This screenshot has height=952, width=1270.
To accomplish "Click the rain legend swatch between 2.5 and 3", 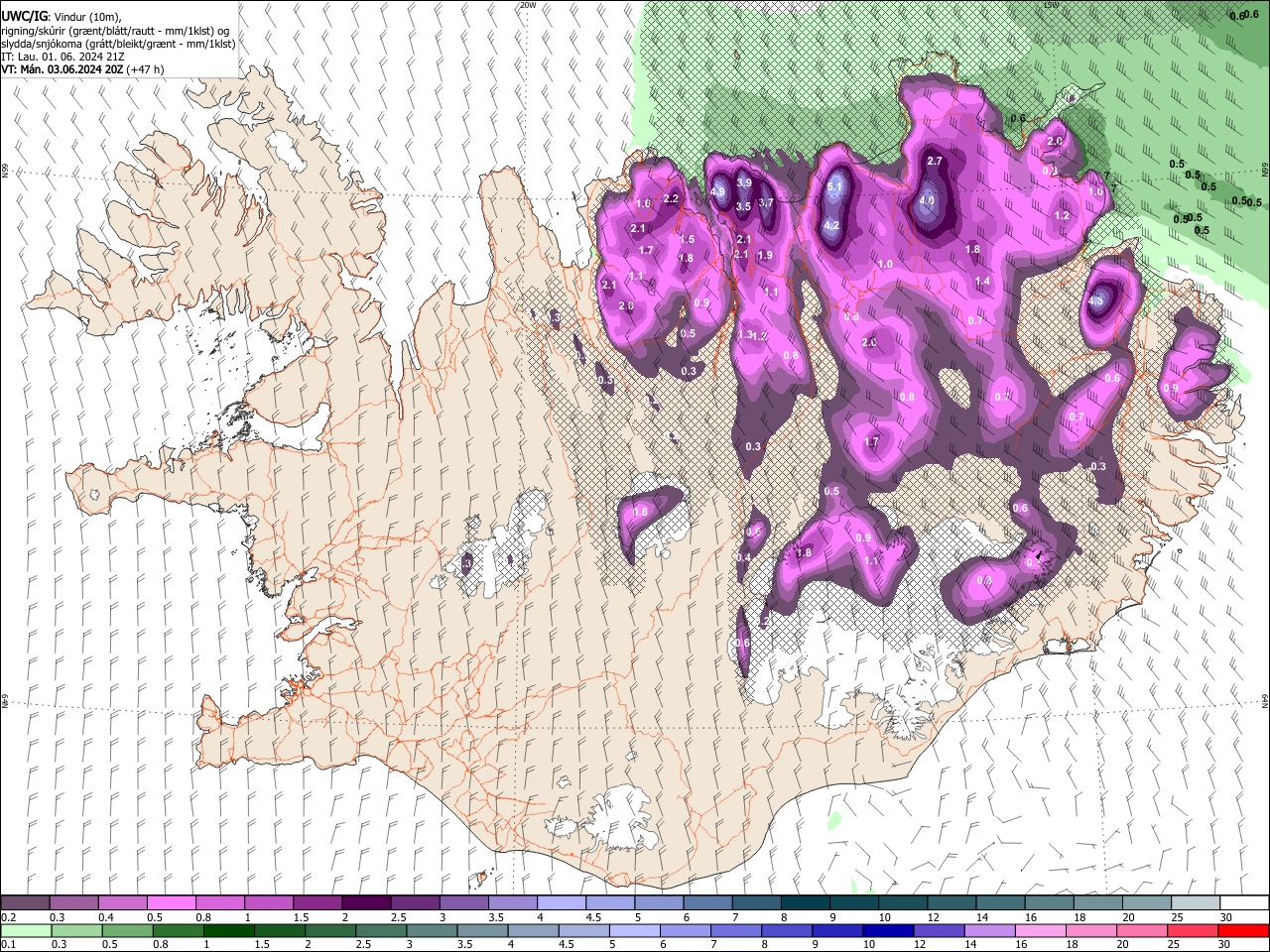I will (380, 931).
